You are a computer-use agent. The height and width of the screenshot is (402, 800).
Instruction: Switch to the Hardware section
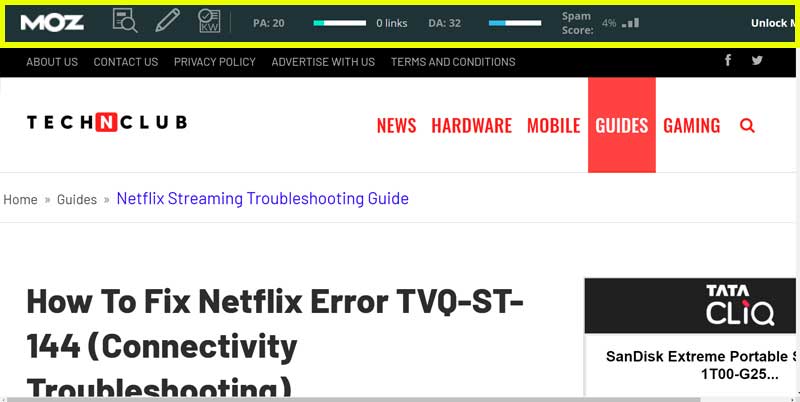[x=471, y=125]
